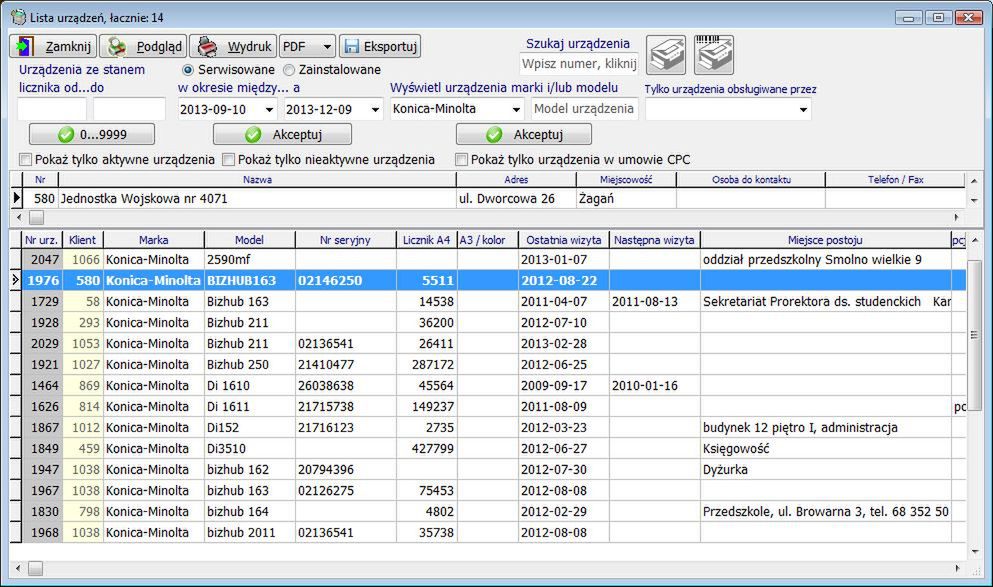Check 'Pokaż tylko urządzenia w umowie CPC'
Viewport: 993px width, 587px height.
462,160
